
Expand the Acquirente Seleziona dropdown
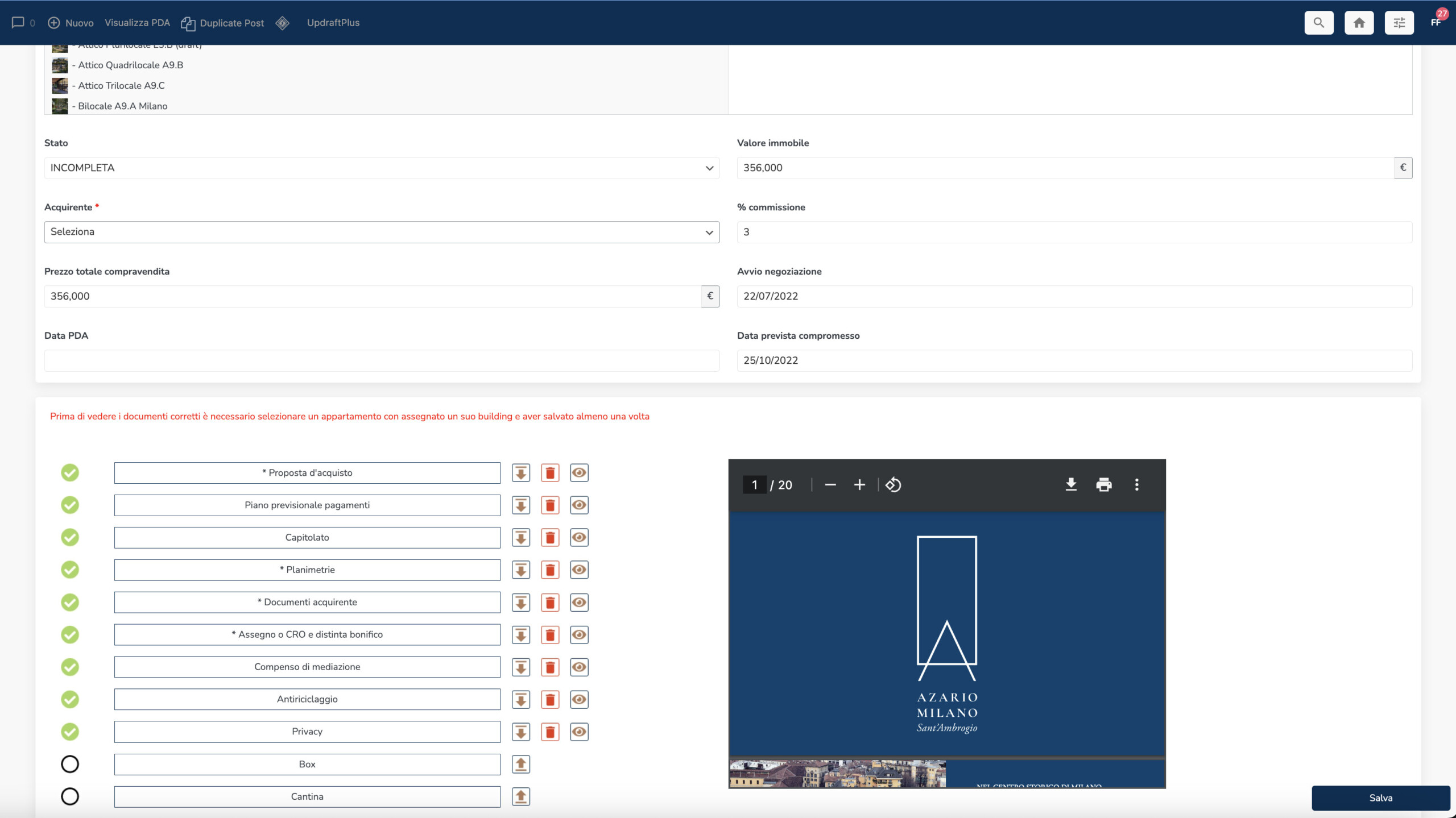point(382,232)
